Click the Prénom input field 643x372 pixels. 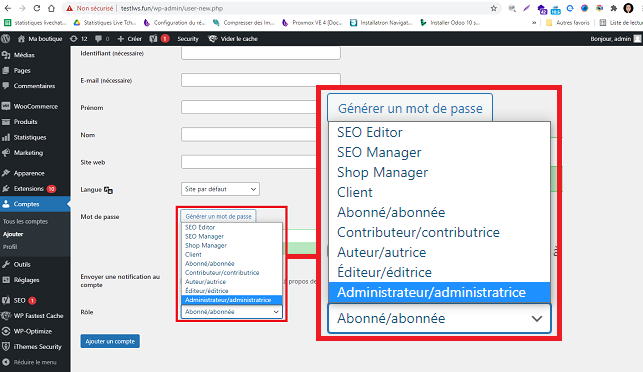tap(249, 107)
